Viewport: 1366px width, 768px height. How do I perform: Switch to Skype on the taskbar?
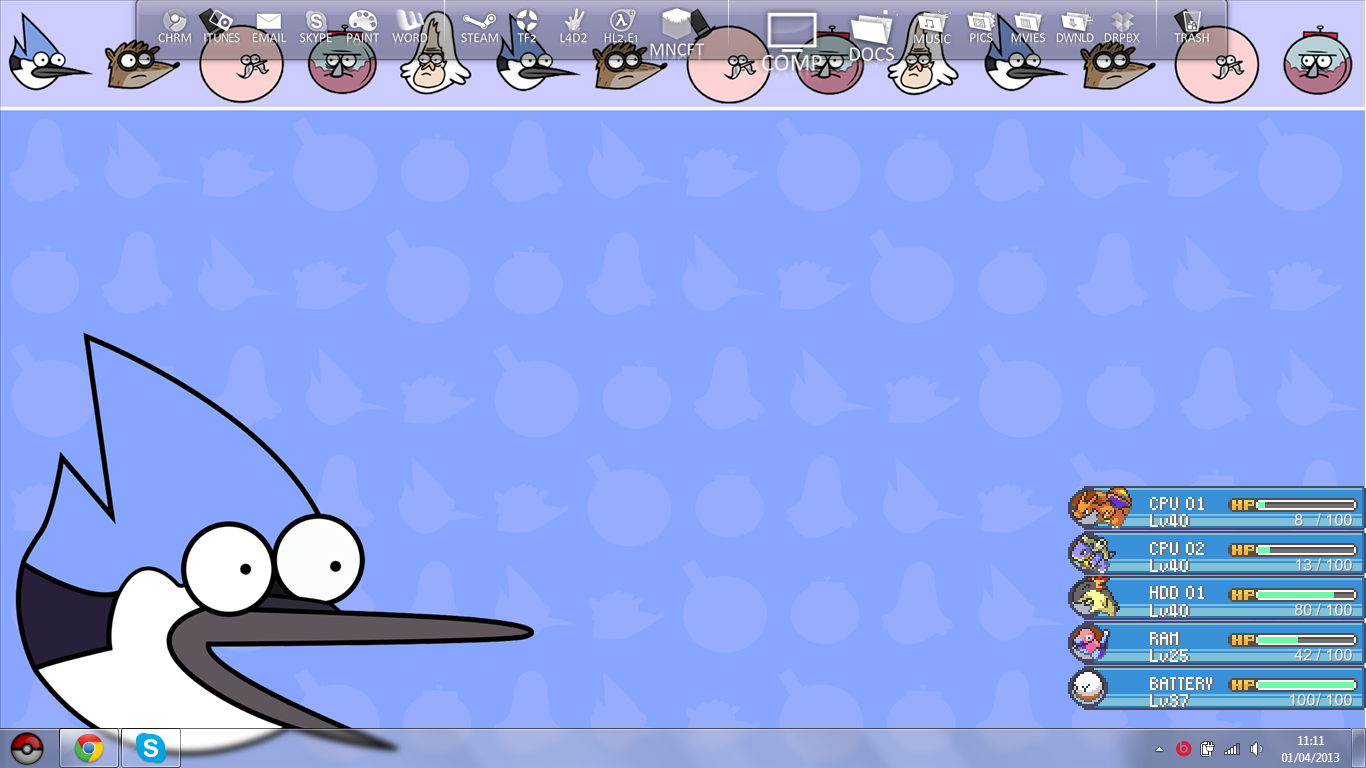point(151,748)
